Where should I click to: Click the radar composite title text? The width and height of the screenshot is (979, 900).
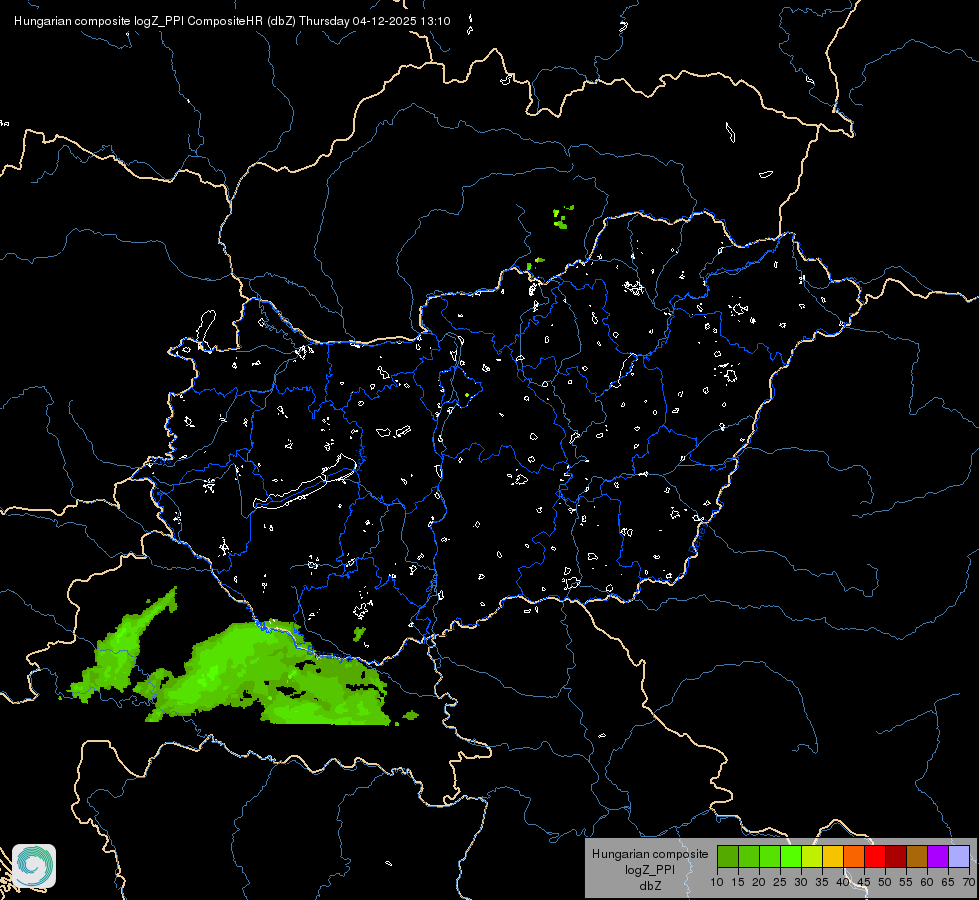coord(232,21)
